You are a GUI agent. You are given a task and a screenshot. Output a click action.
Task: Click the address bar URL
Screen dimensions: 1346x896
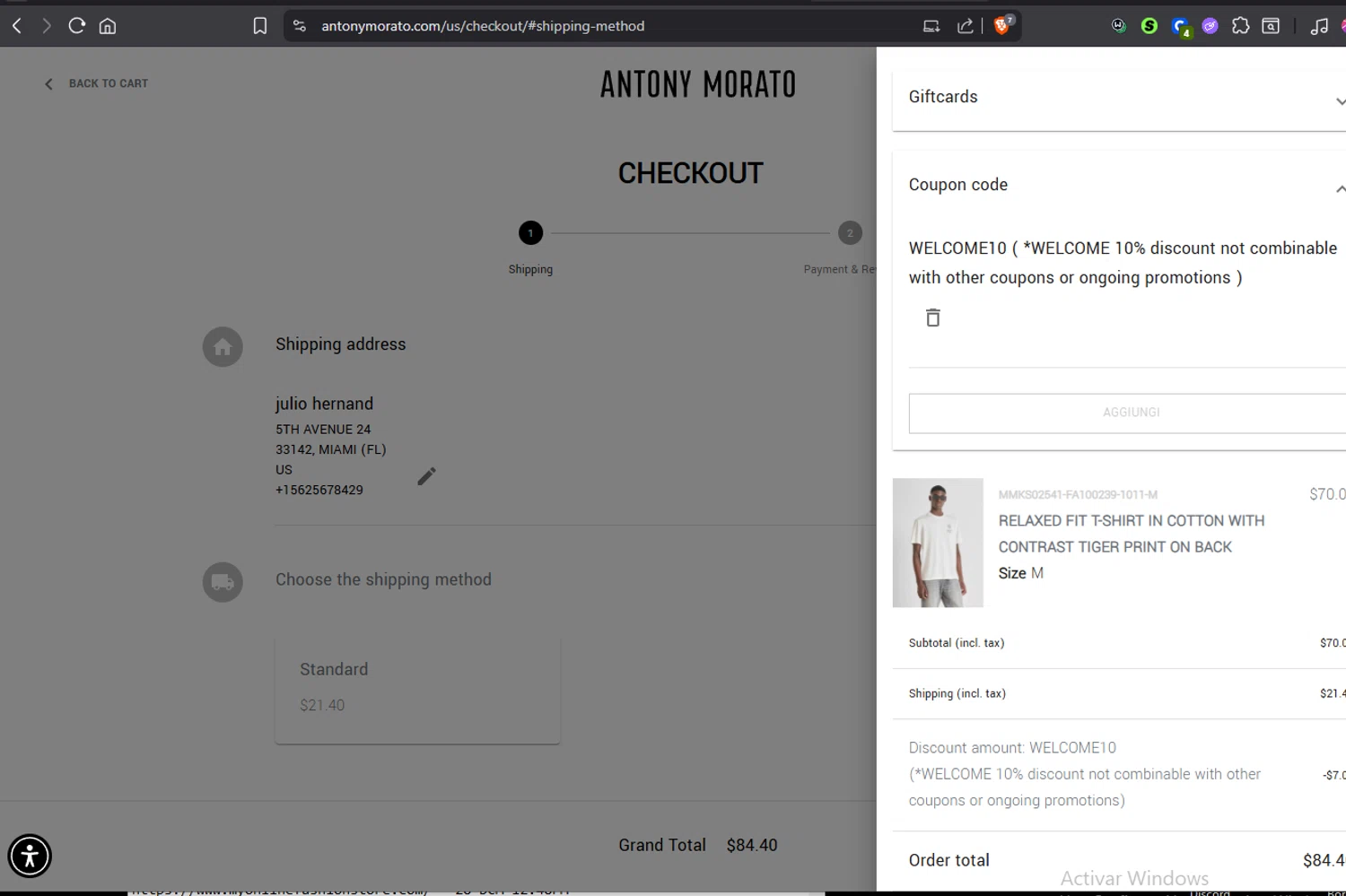[x=483, y=26]
